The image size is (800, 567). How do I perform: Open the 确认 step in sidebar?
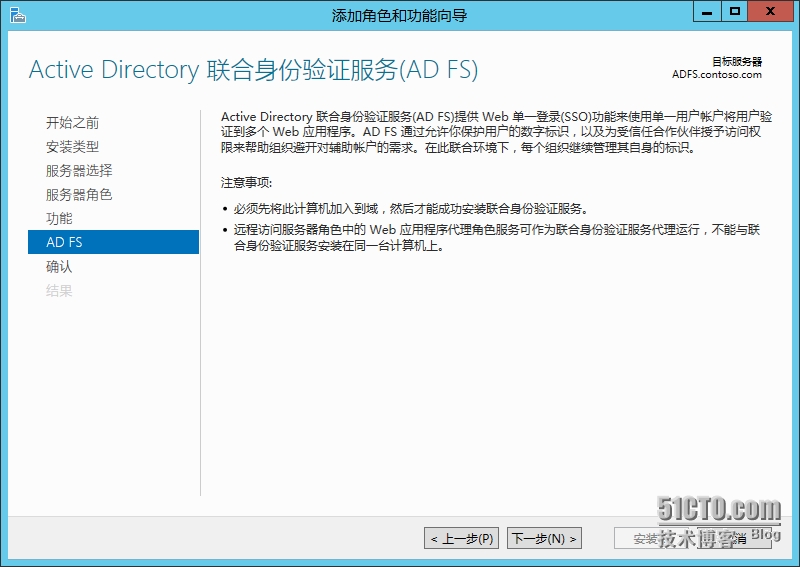(59, 267)
